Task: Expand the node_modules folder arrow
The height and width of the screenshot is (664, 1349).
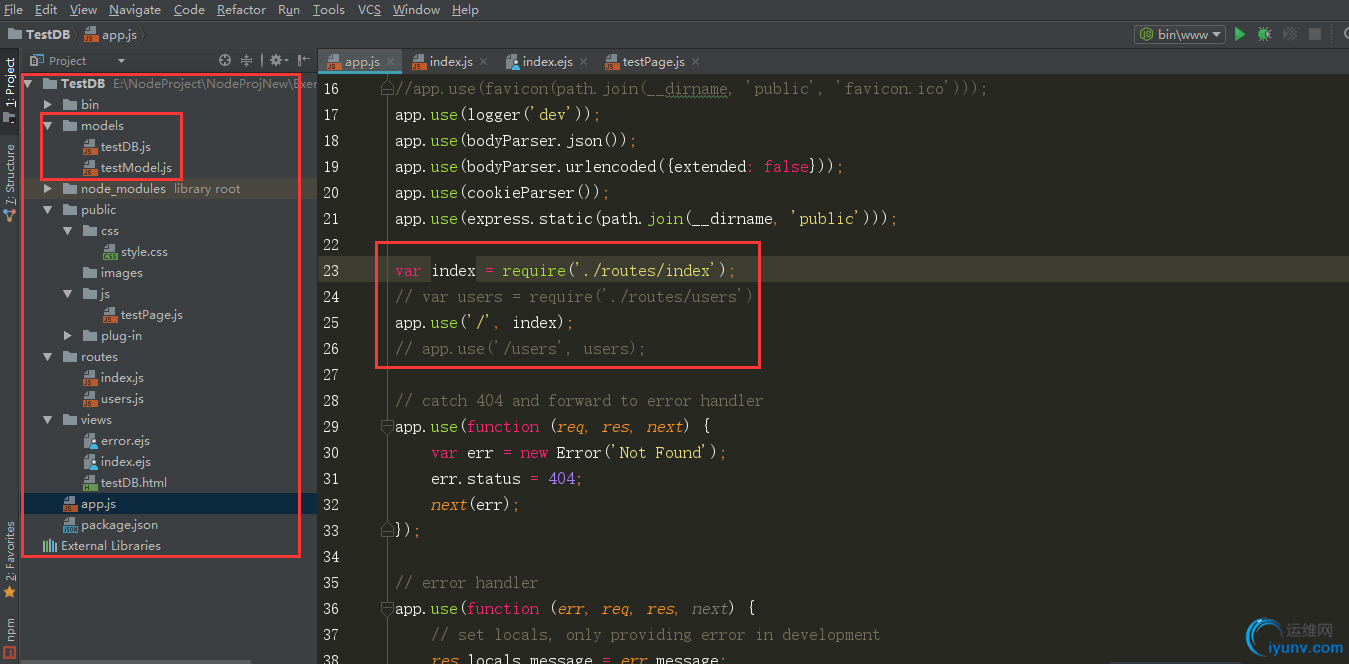Action: (48, 188)
